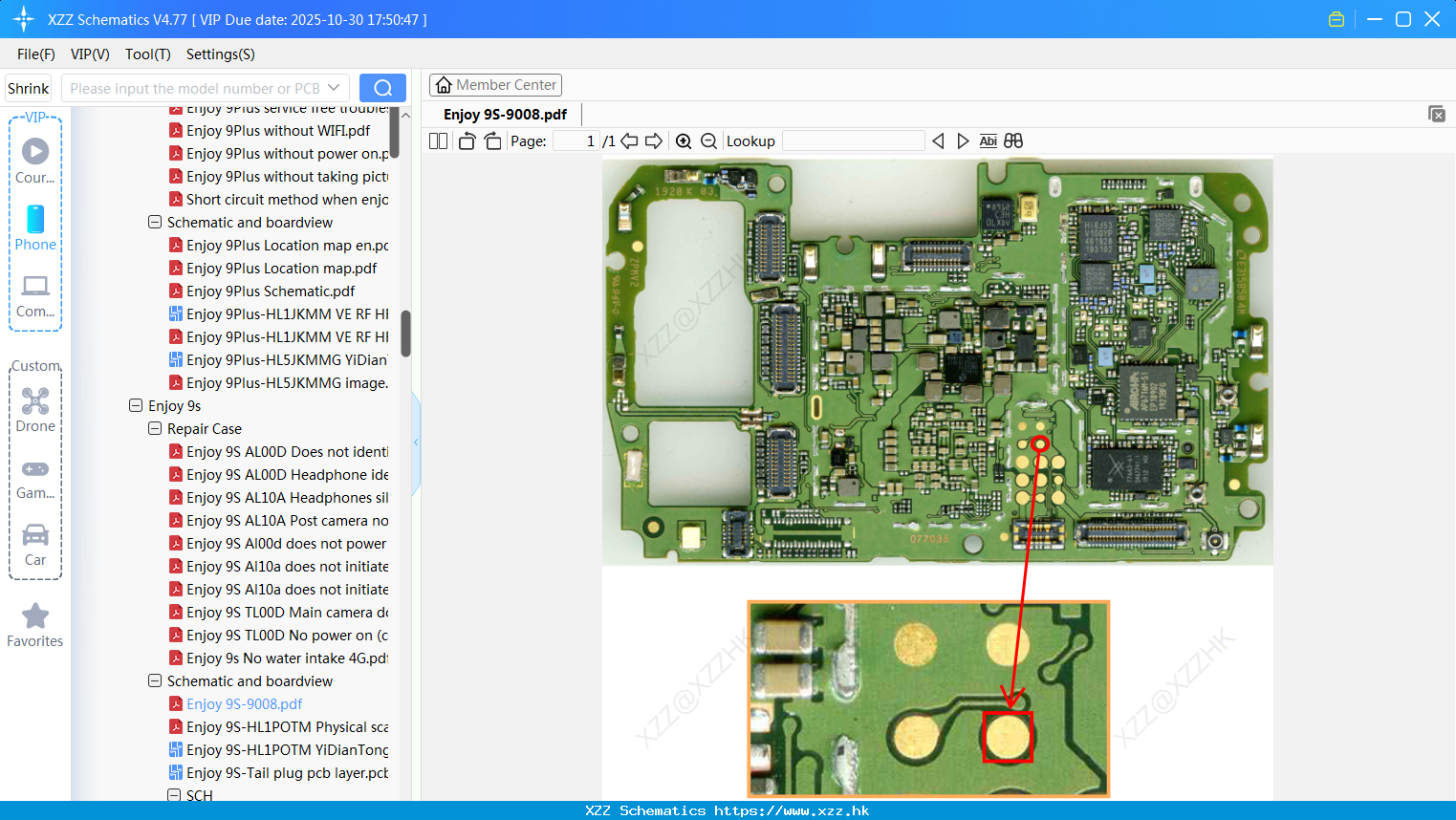1456x820 pixels.
Task: Rotate page clockwise
Action: [x=492, y=140]
